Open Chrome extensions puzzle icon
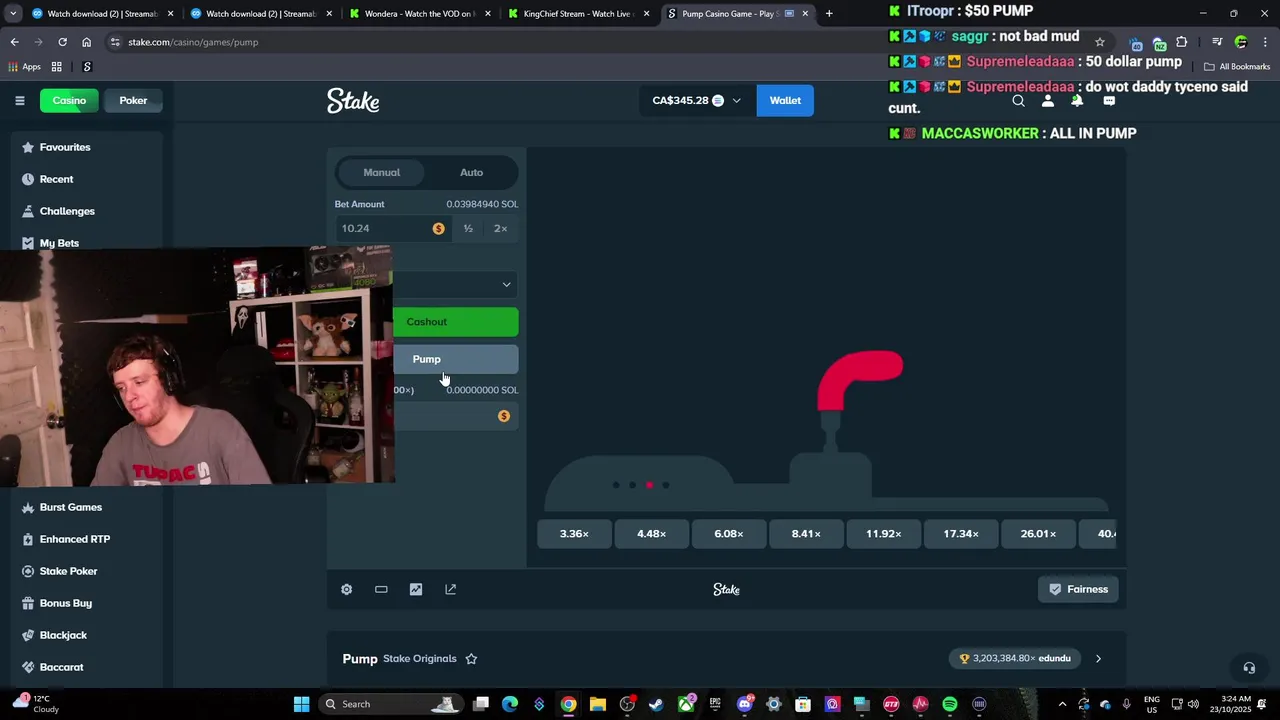1280x720 pixels. coord(1182,42)
